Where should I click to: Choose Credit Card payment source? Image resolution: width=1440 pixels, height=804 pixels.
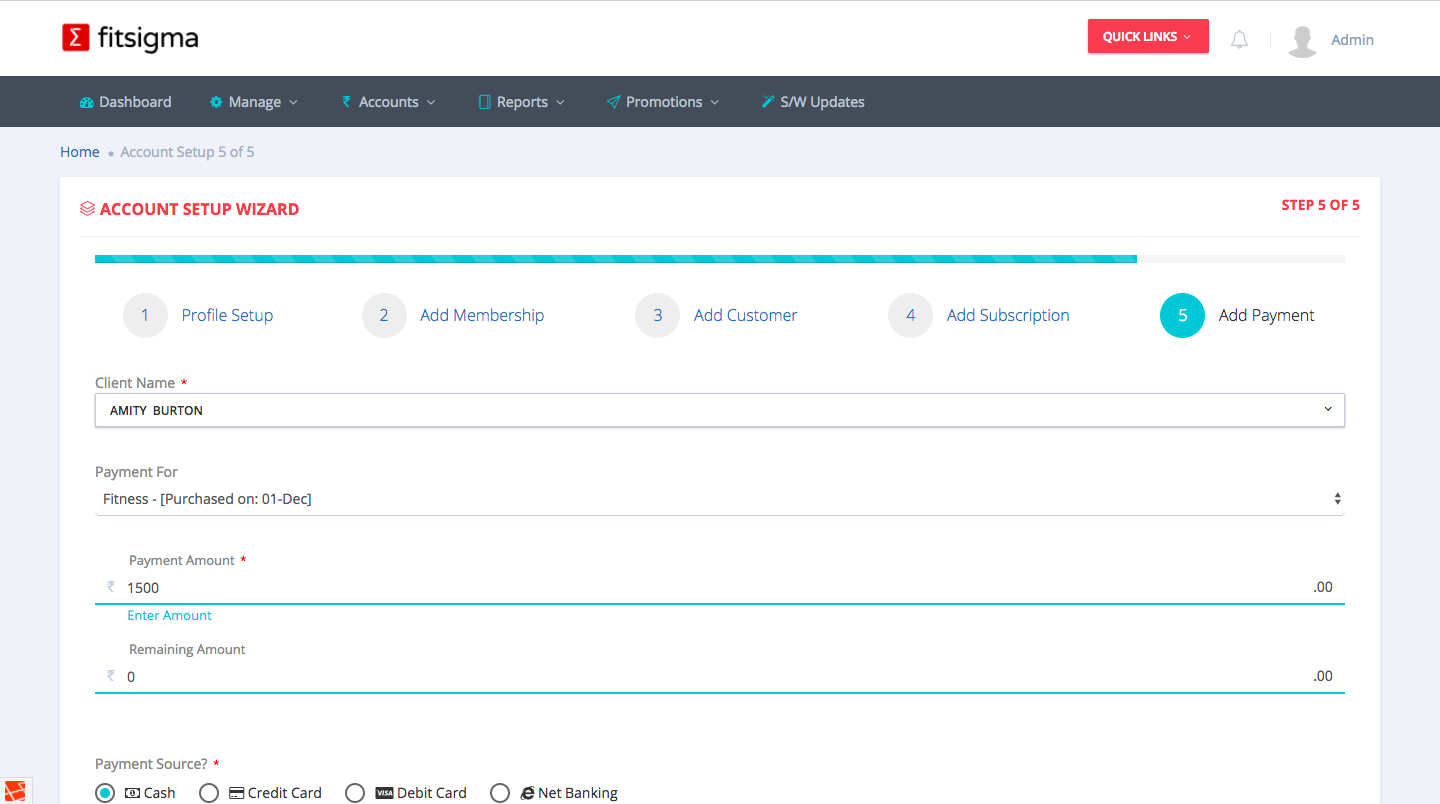click(x=209, y=793)
